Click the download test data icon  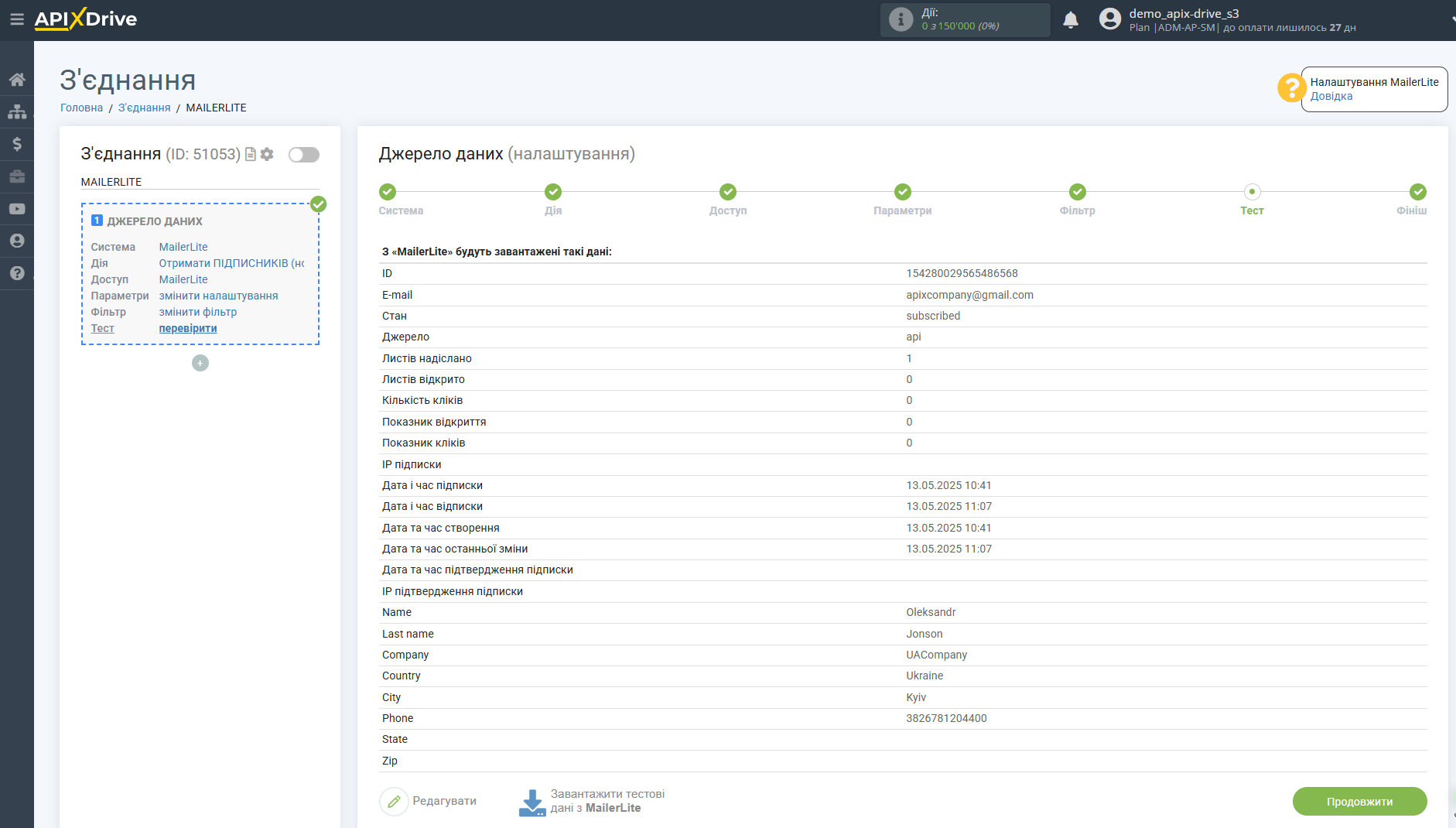pyautogui.click(x=532, y=802)
